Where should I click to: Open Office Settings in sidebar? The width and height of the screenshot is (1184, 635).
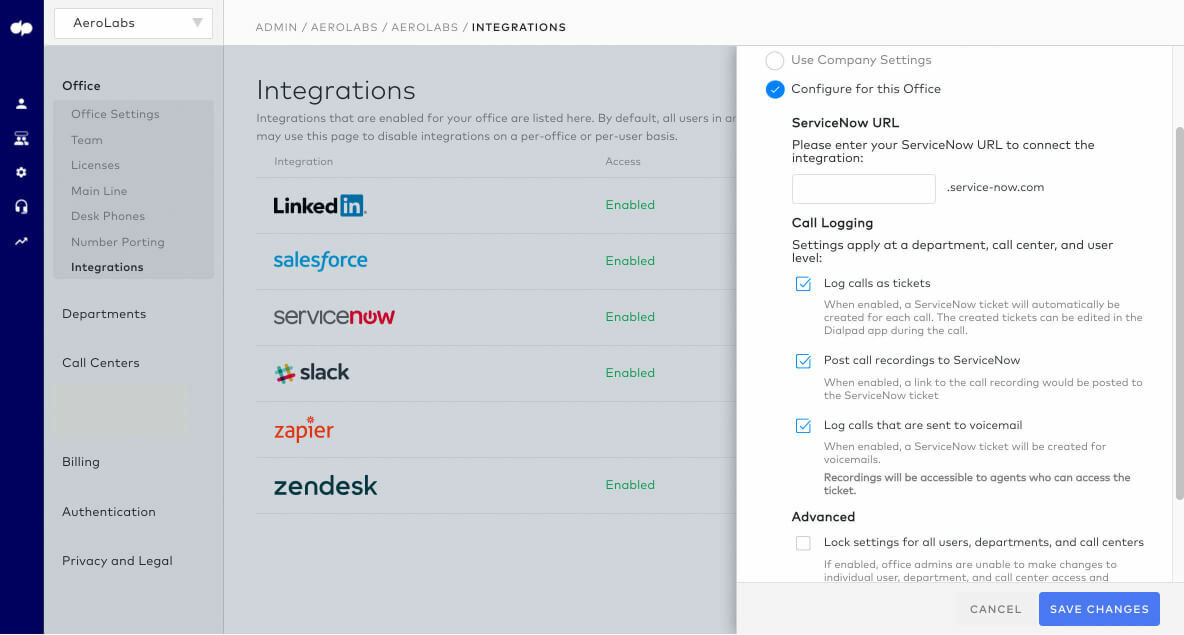(115, 114)
